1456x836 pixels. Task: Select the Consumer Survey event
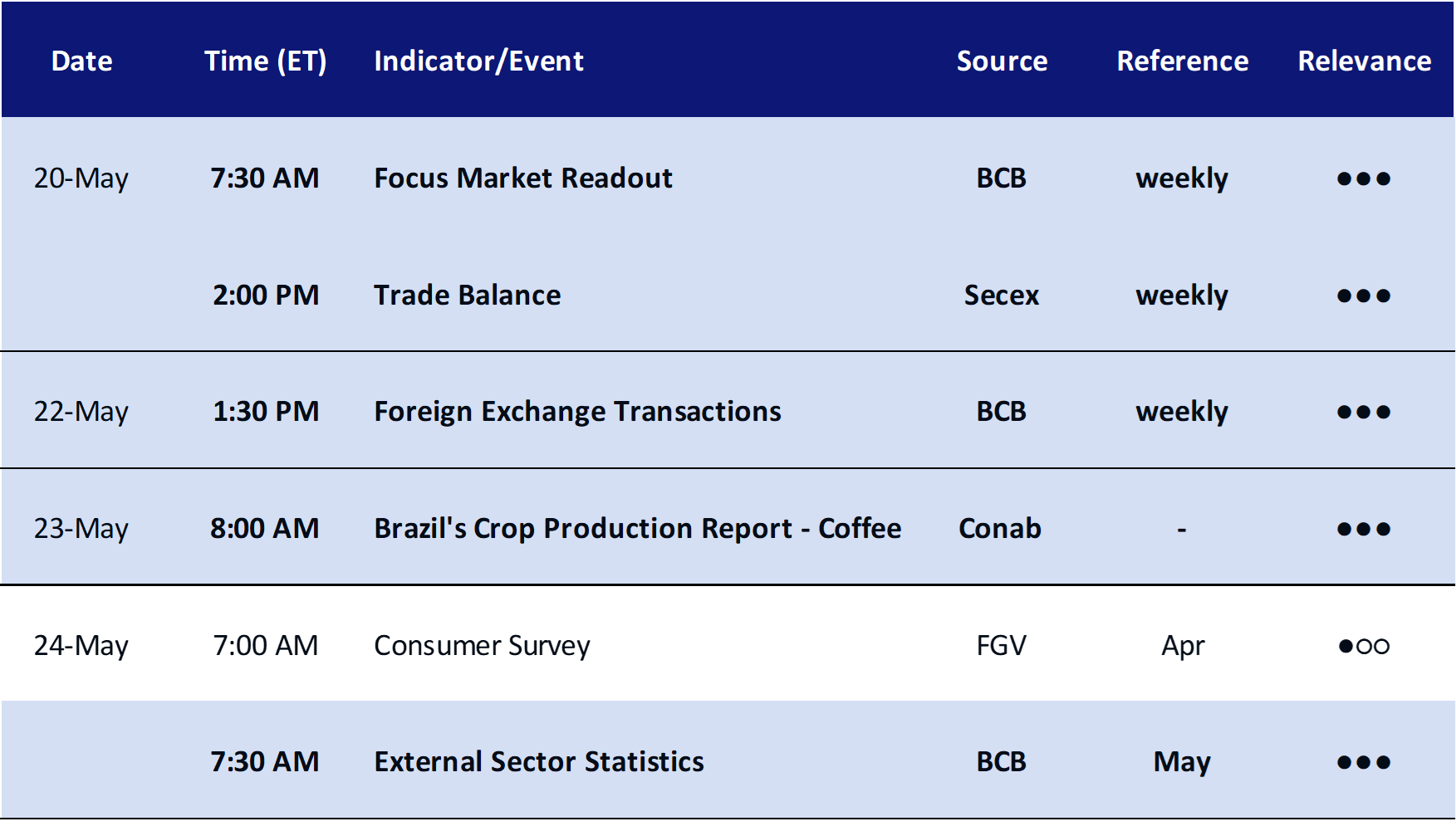(x=482, y=645)
